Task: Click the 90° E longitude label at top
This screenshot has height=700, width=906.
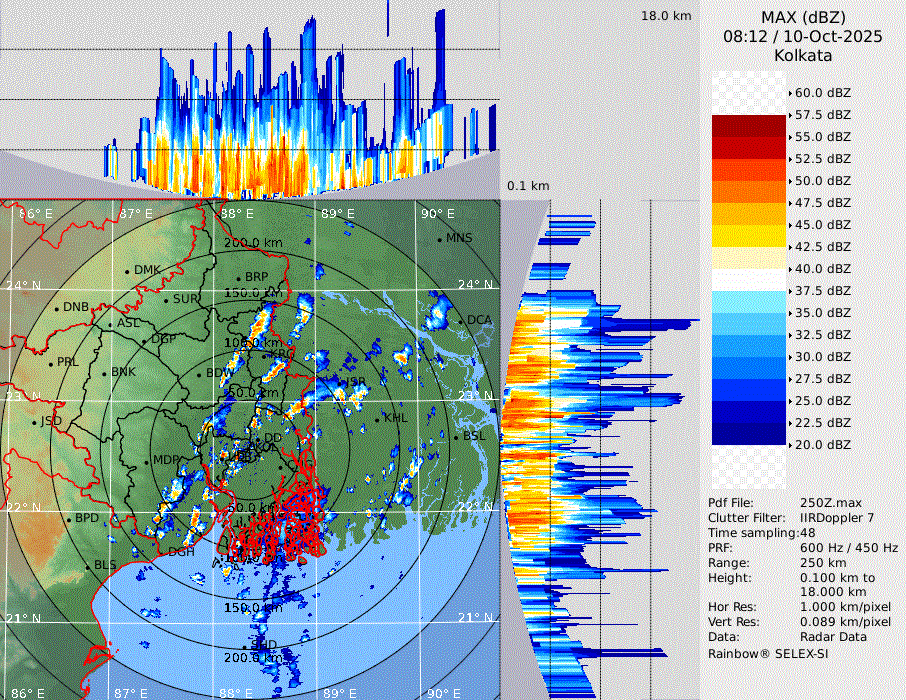Action: click(437, 213)
